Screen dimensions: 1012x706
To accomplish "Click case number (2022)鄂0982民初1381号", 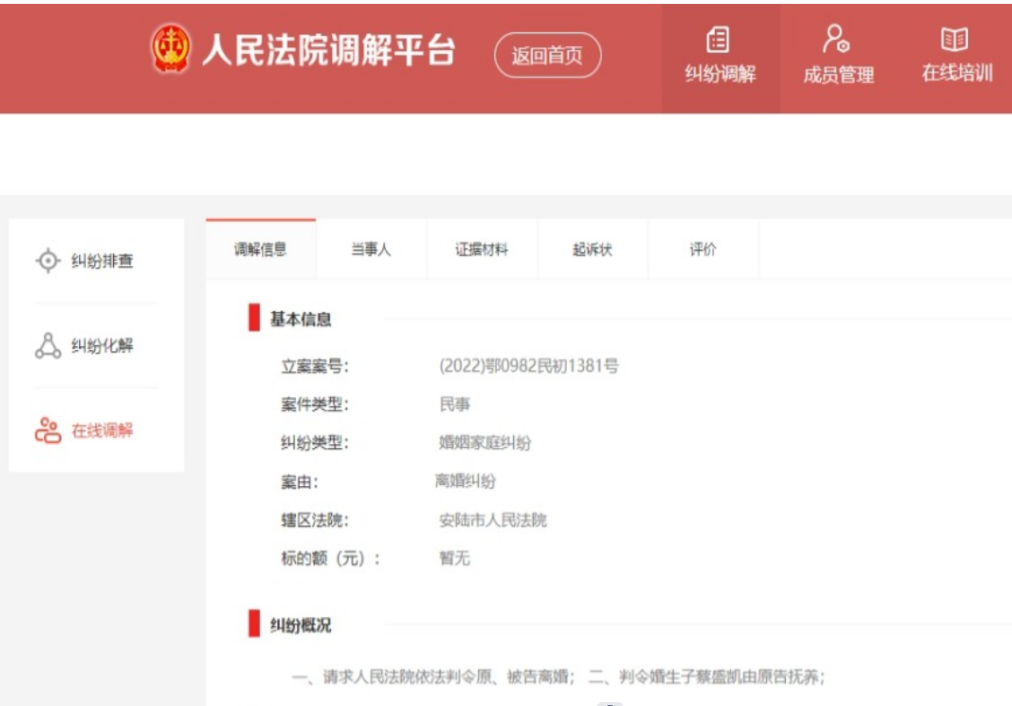I will (x=528, y=367).
